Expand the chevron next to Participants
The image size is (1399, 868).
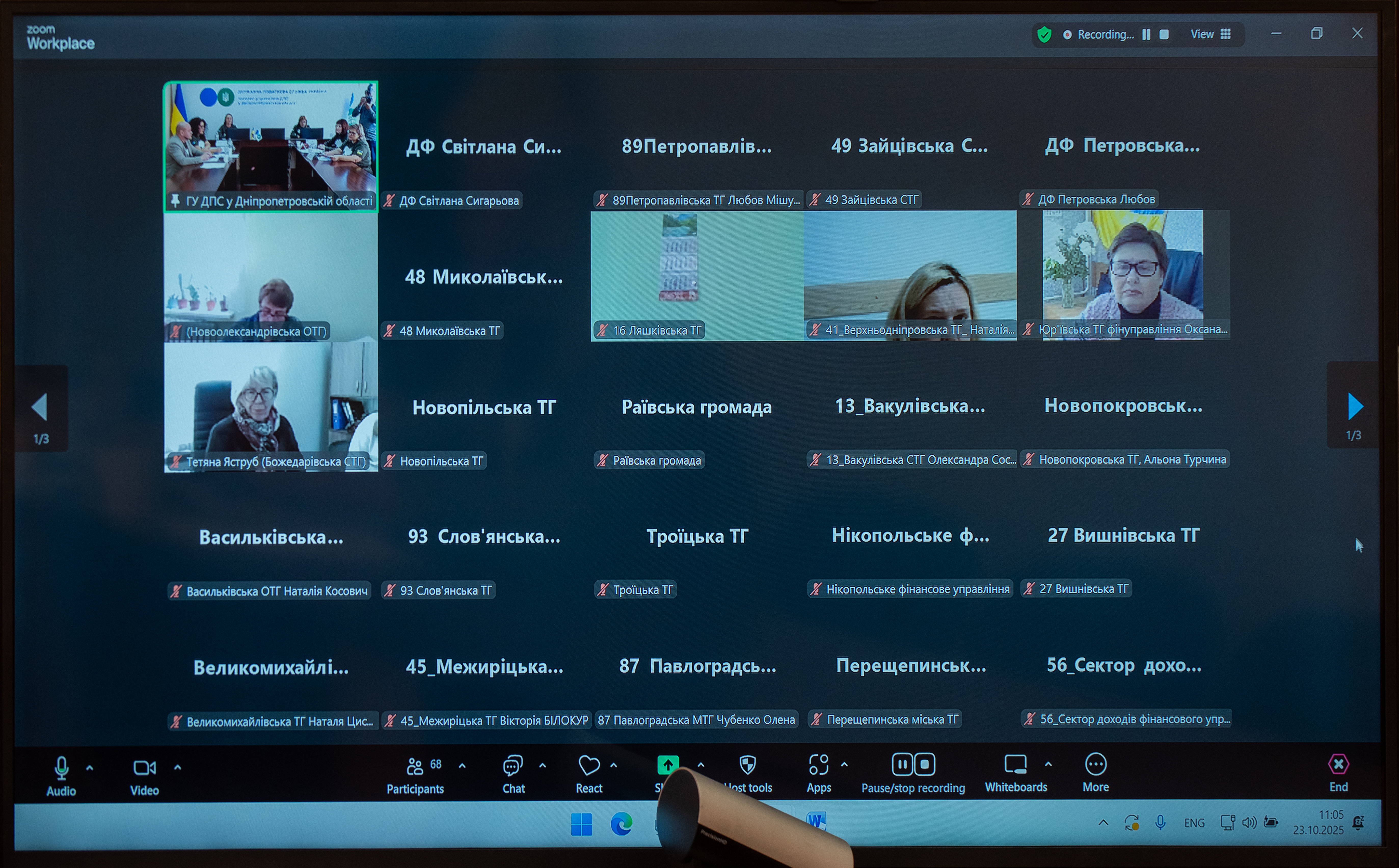[x=462, y=766]
